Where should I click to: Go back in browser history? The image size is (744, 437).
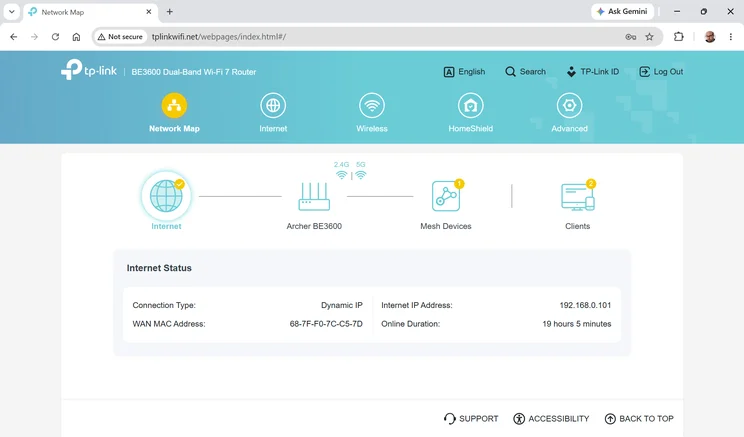click(14, 37)
